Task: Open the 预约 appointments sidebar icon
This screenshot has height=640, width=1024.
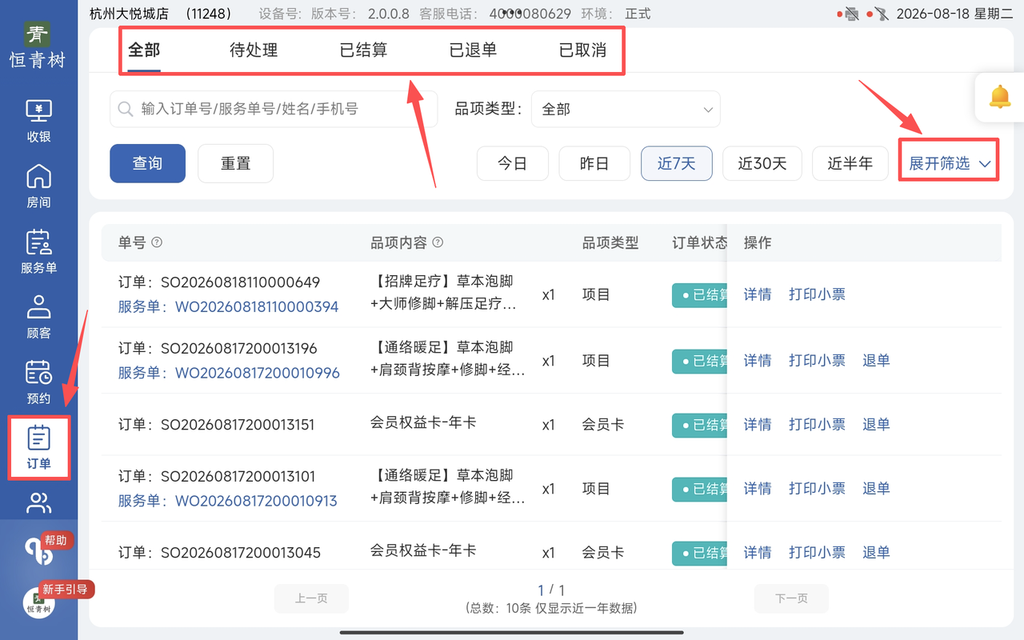Action: (x=39, y=382)
